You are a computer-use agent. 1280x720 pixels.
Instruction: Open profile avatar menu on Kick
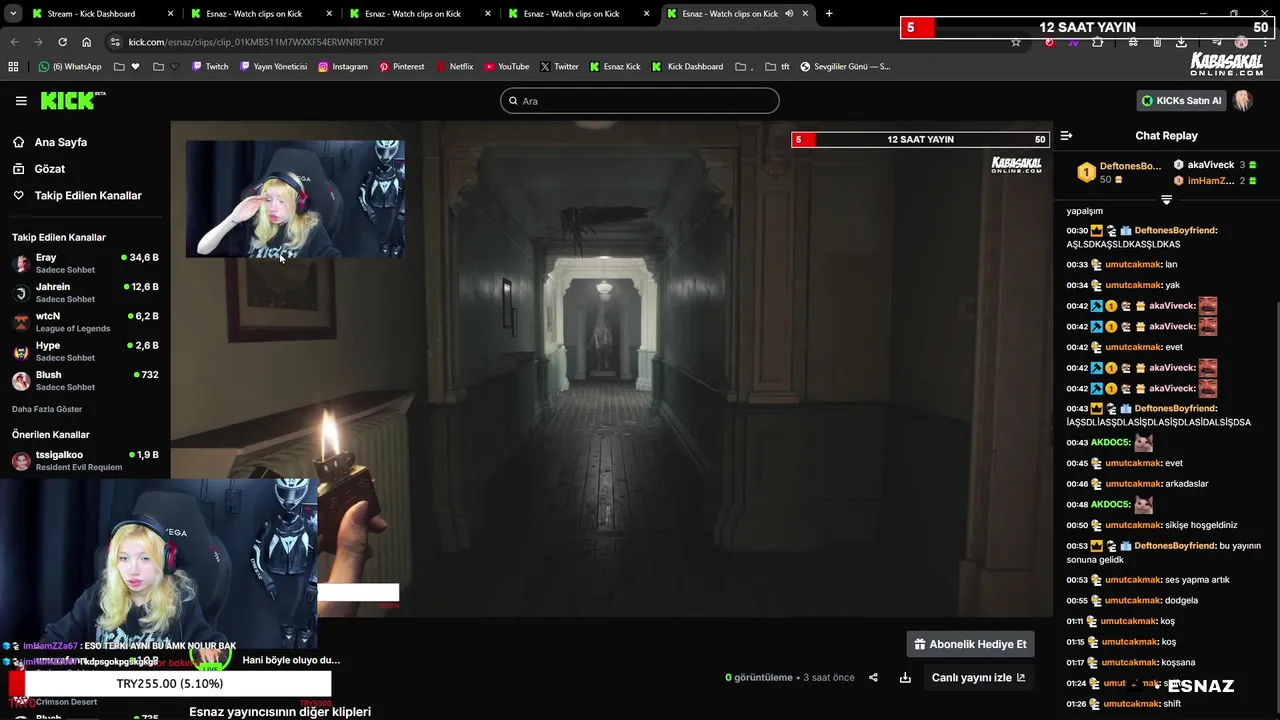point(1243,101)
